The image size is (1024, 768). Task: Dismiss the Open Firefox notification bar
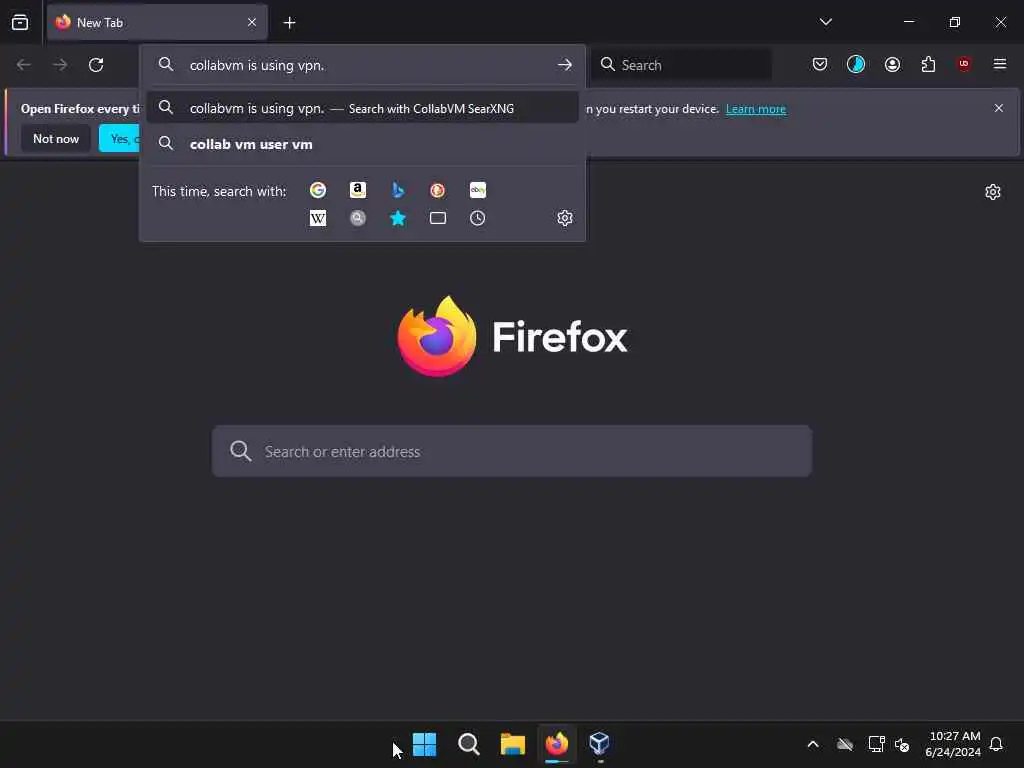[x=999, y=108]
